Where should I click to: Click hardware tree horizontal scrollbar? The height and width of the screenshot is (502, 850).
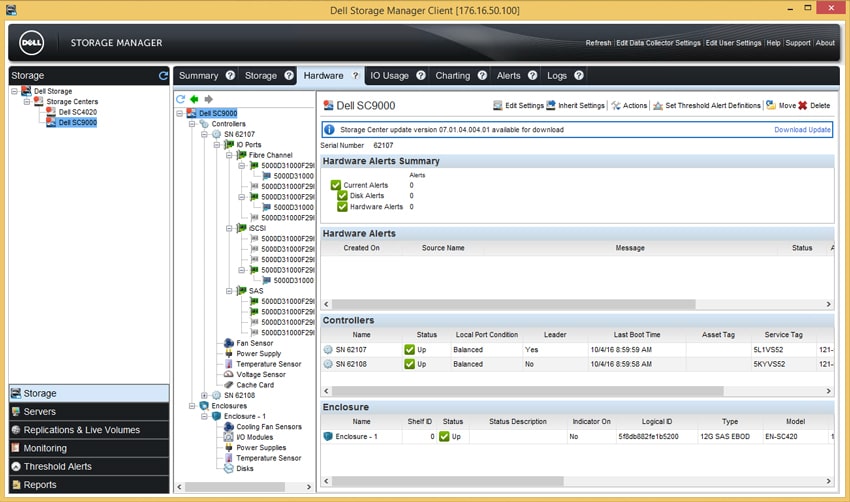coord(235,487)
